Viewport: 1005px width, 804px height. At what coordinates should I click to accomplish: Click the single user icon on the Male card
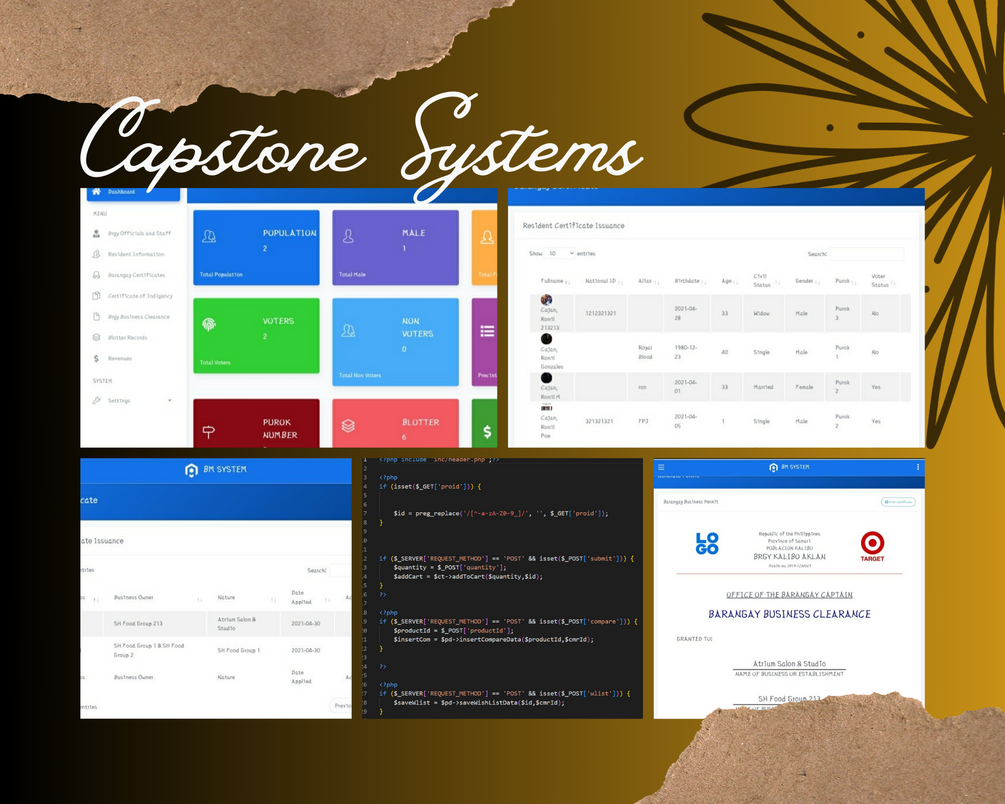(348, 237)
